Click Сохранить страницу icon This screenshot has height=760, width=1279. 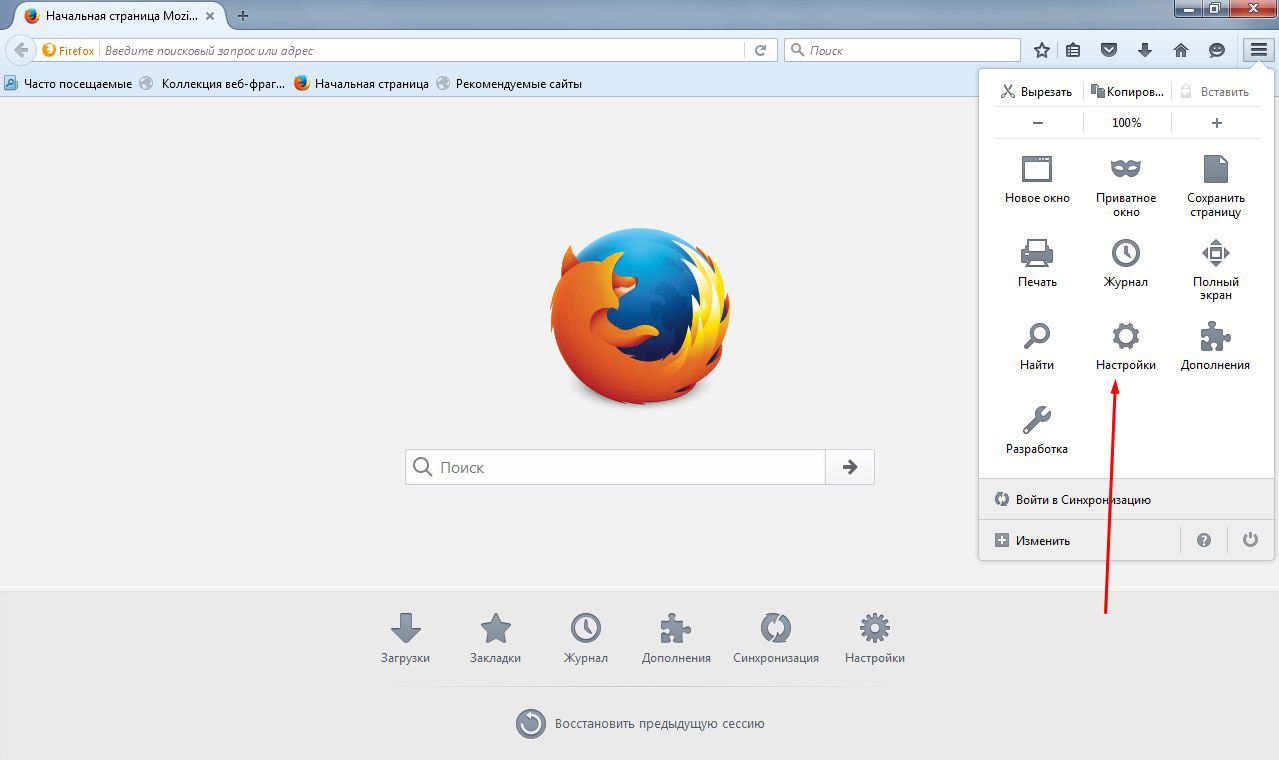pos(1214,180)
